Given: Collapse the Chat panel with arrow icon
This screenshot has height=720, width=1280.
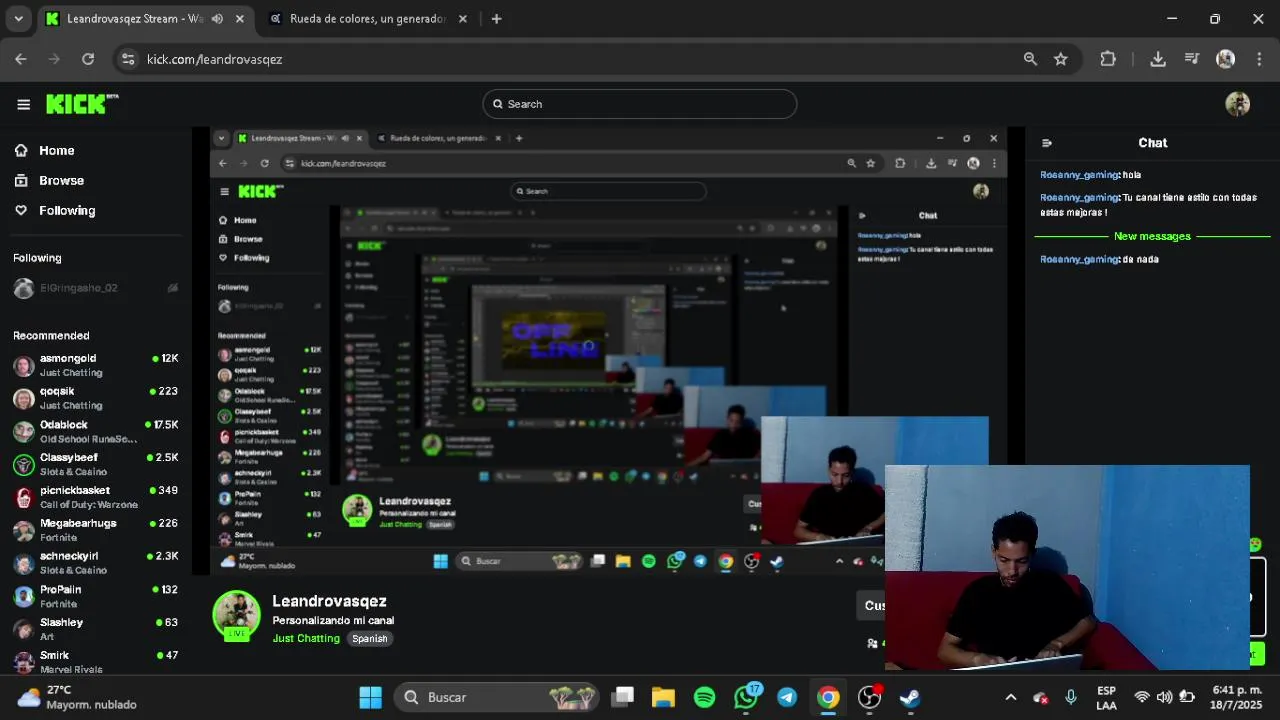Looking at the screenshot, I should pos(1047,143).
